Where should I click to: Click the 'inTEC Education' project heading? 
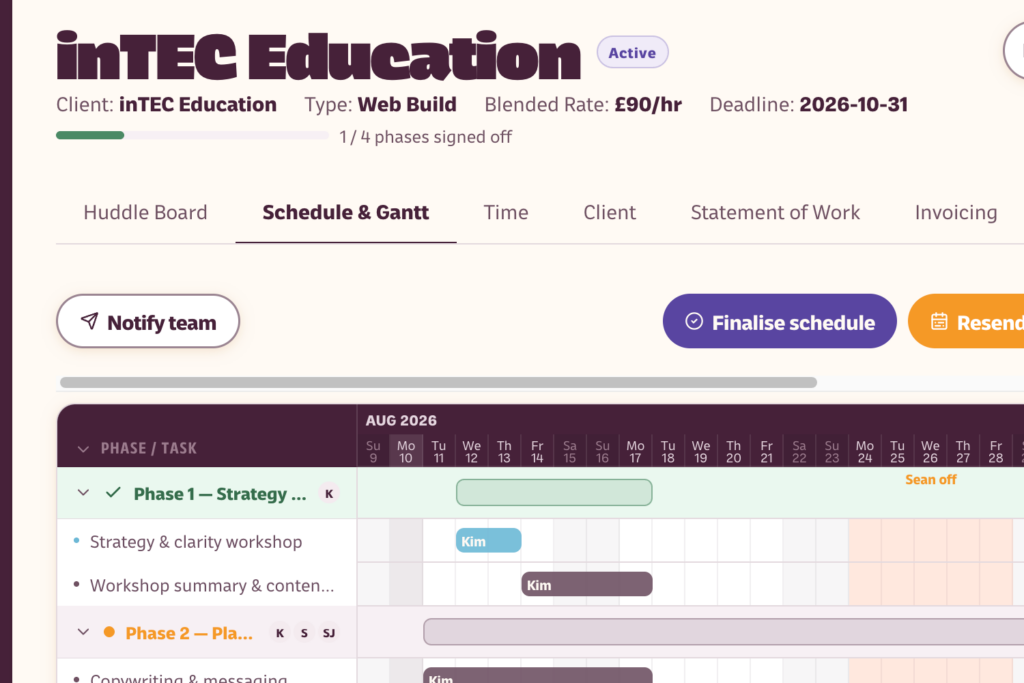319,56
